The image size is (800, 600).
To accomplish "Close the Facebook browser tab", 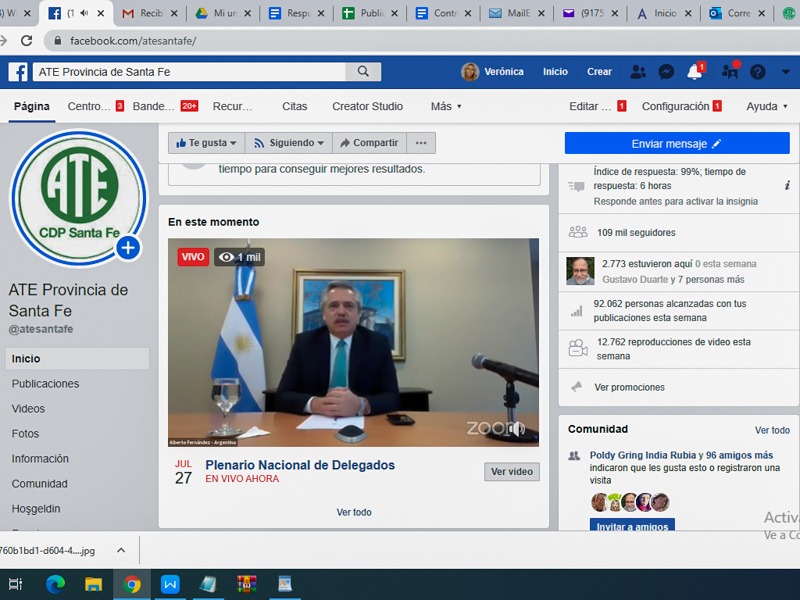I will 101,14.
